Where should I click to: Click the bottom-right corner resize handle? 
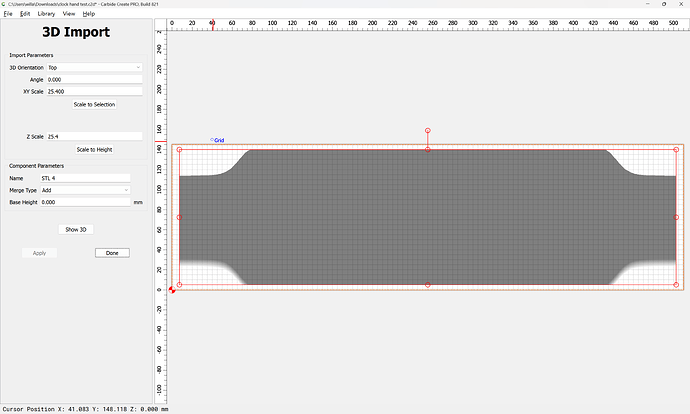click(676, 285)
